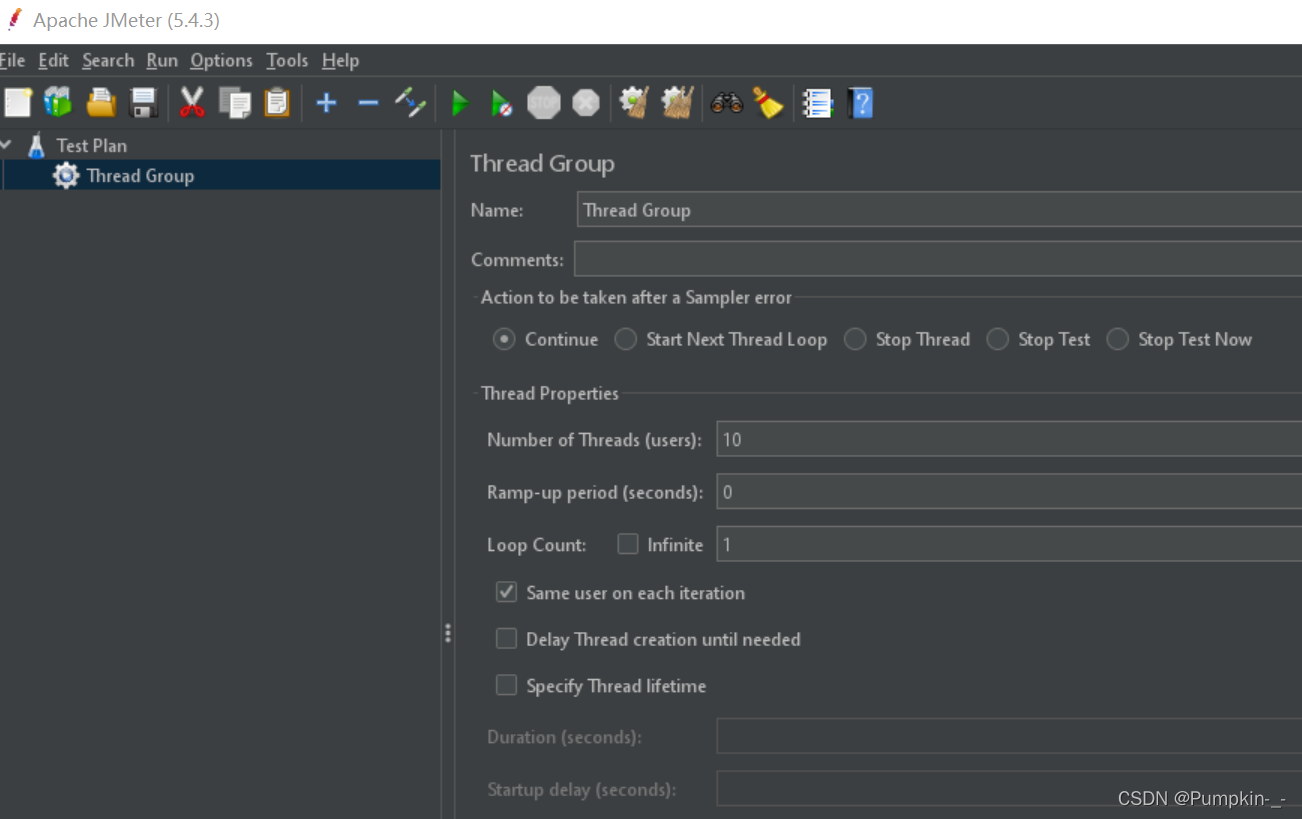Click the Clear results icon

pos(634,102)
